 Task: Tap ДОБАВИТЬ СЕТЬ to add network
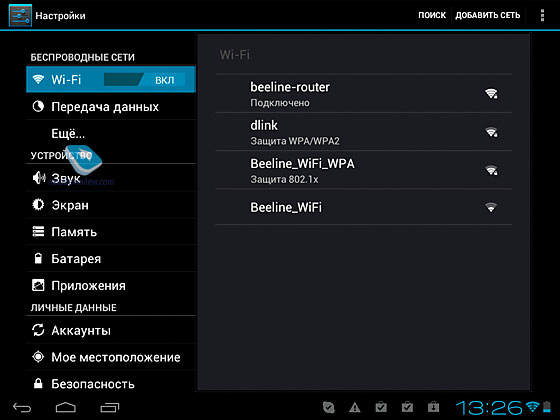pyautogui.click(x=488, y=15)
